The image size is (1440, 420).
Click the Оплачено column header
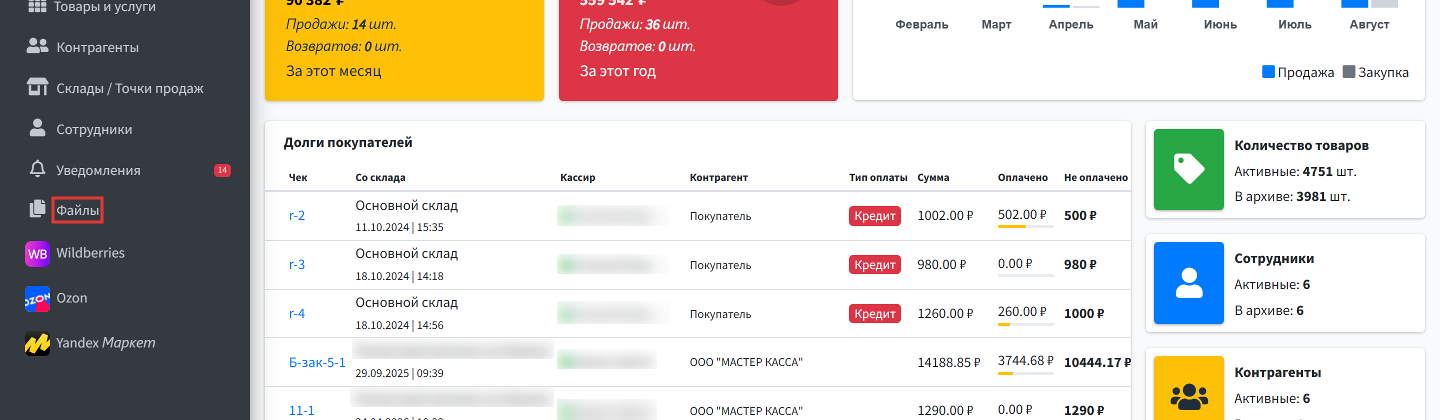coord(1023,178)
